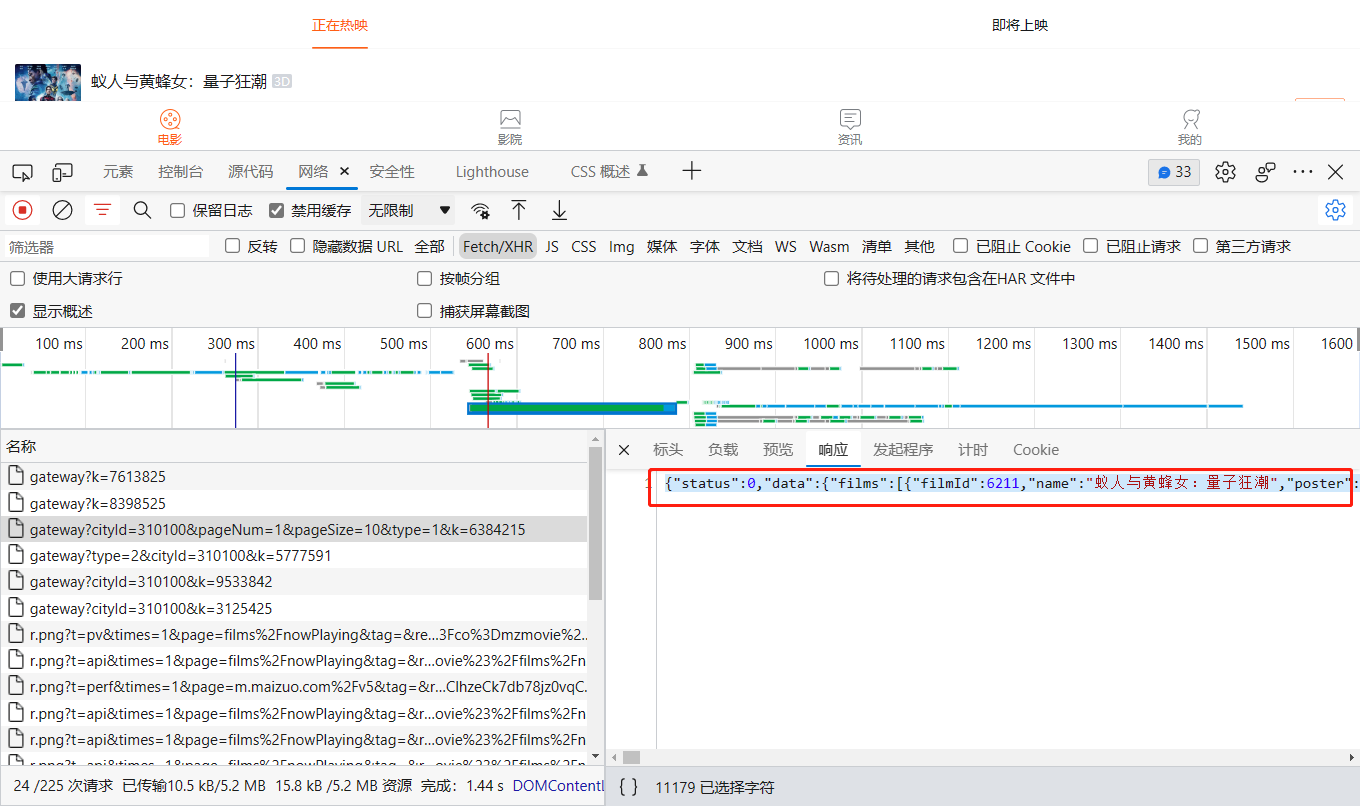The height and width of the screenshot is (806, 1360).
Task: Filter requests by 字体 type
Action: (x=705, y=246)
